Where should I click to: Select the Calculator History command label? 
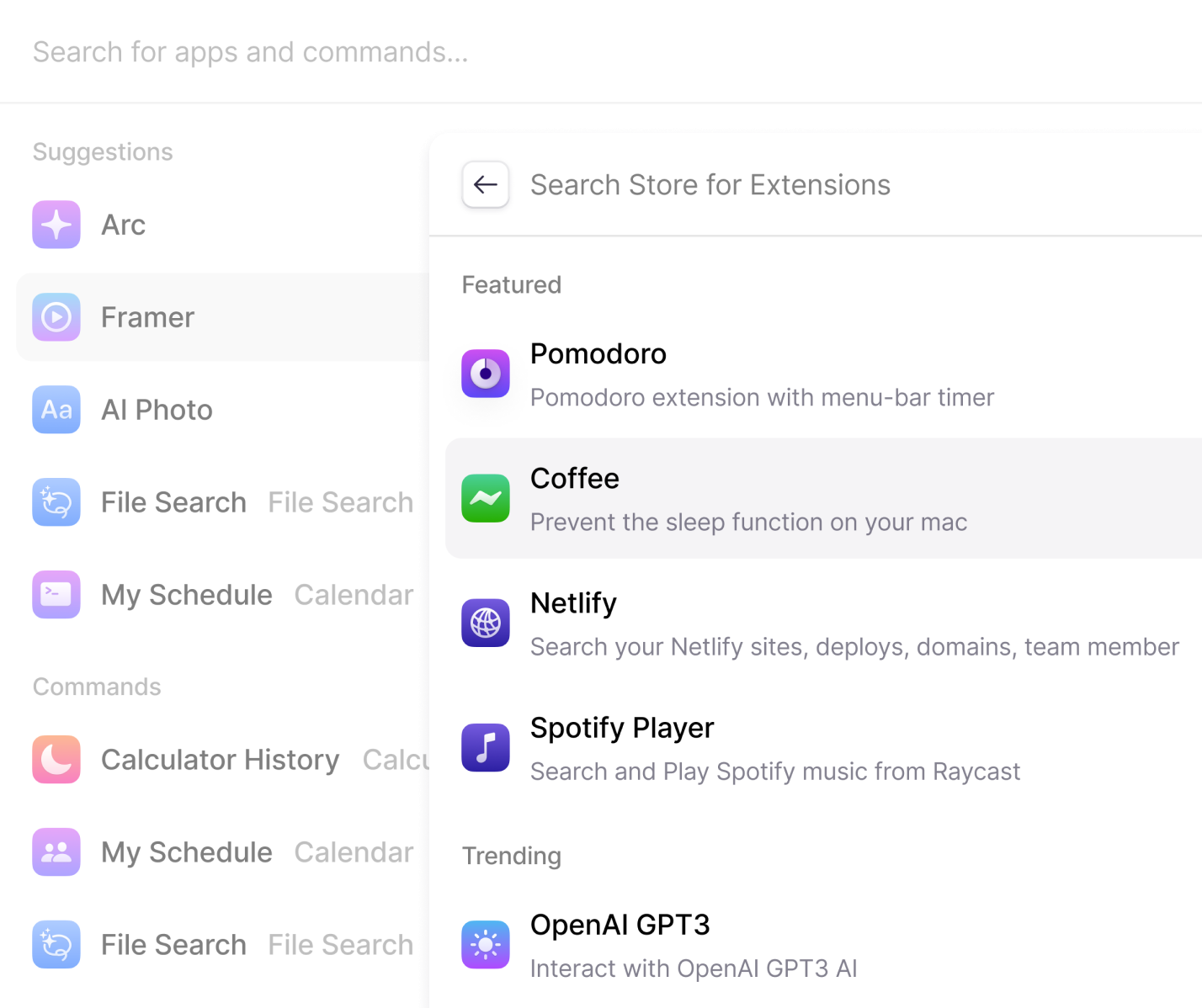coord(220,760)
